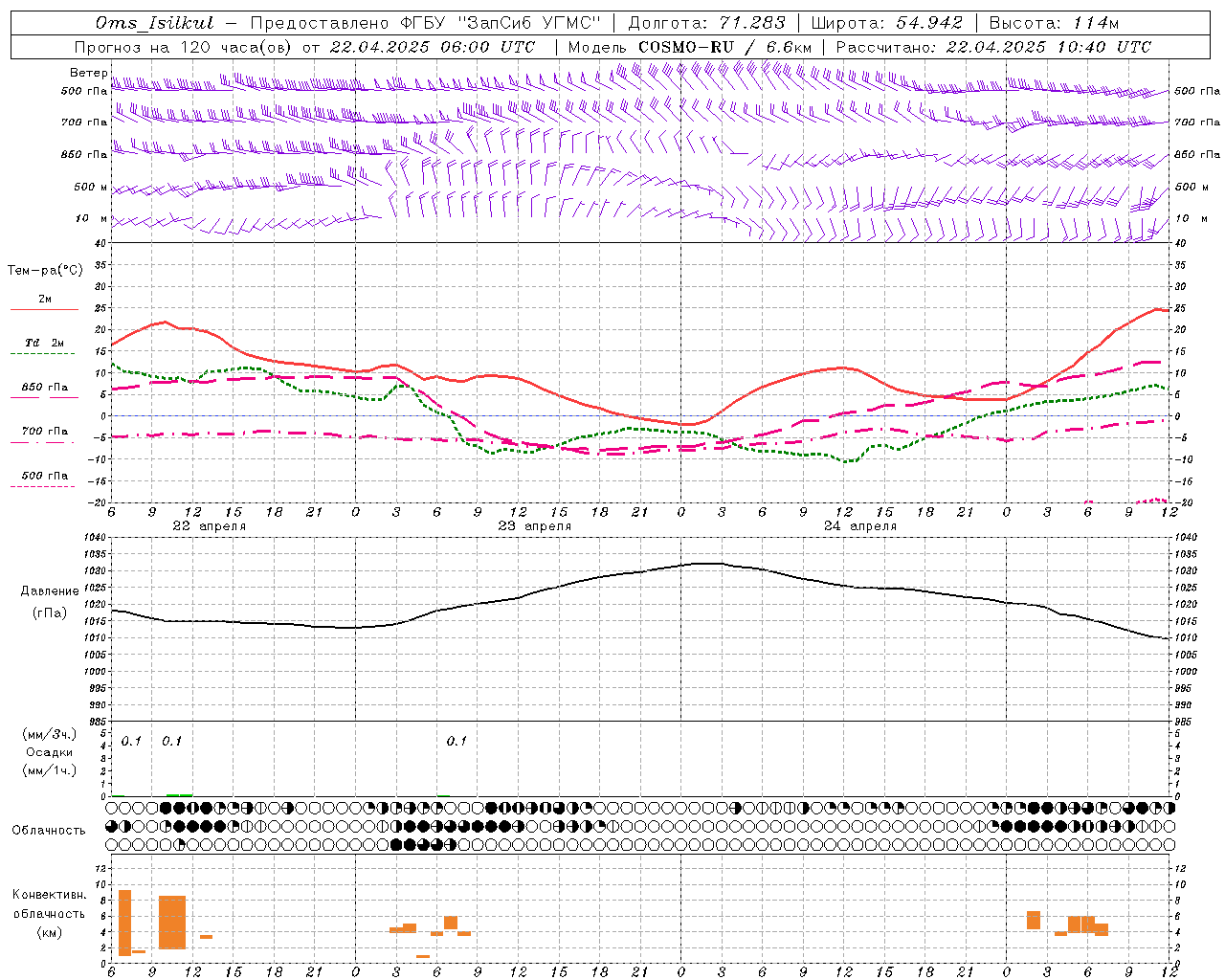The height and width of the screenshot is (980, 1225).
Task: Click the 23 апреля date label
Action: (x=534, y=526)
